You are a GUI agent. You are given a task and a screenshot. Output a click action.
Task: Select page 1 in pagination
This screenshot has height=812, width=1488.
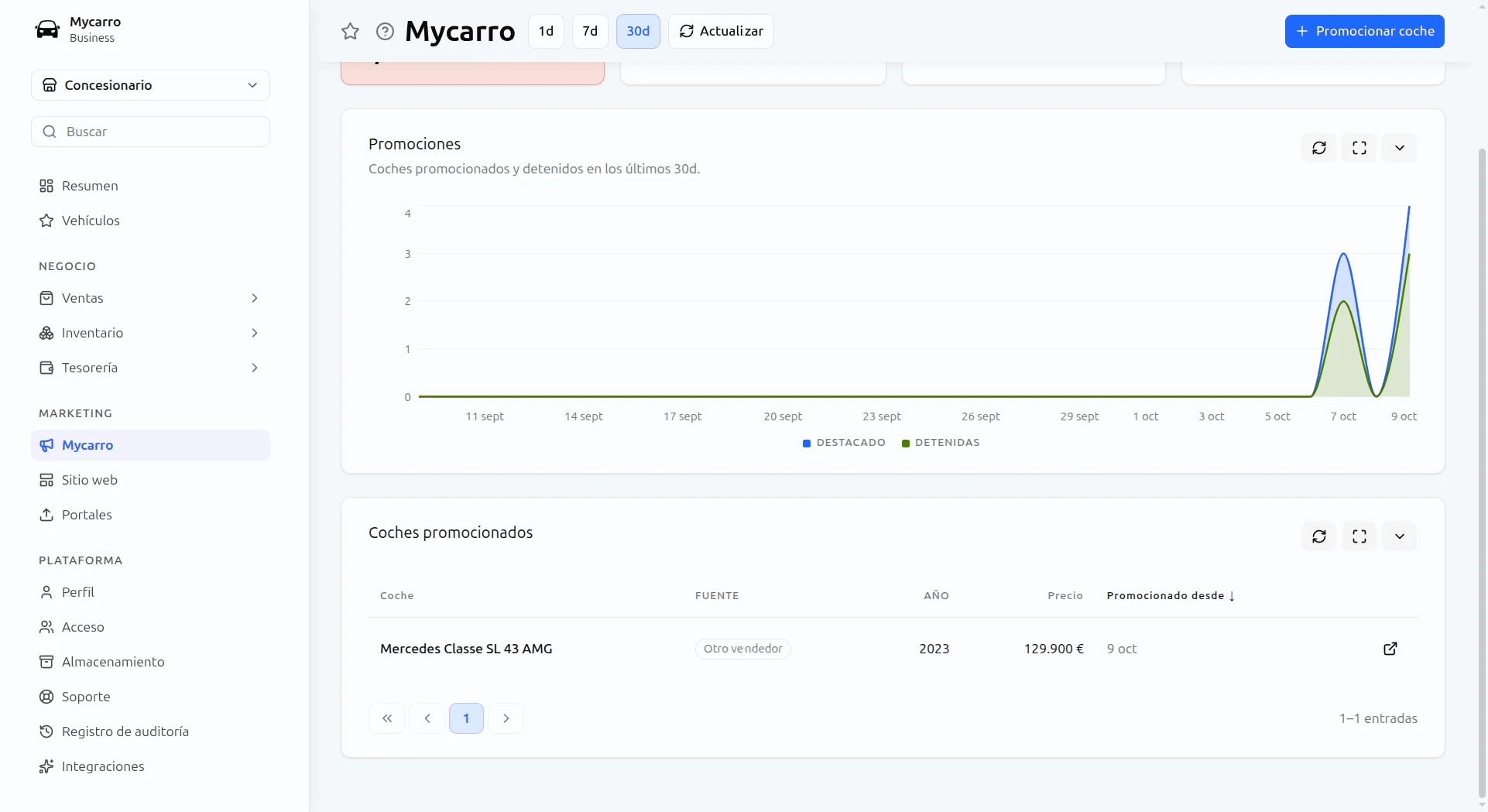click(x=466, y=718)
